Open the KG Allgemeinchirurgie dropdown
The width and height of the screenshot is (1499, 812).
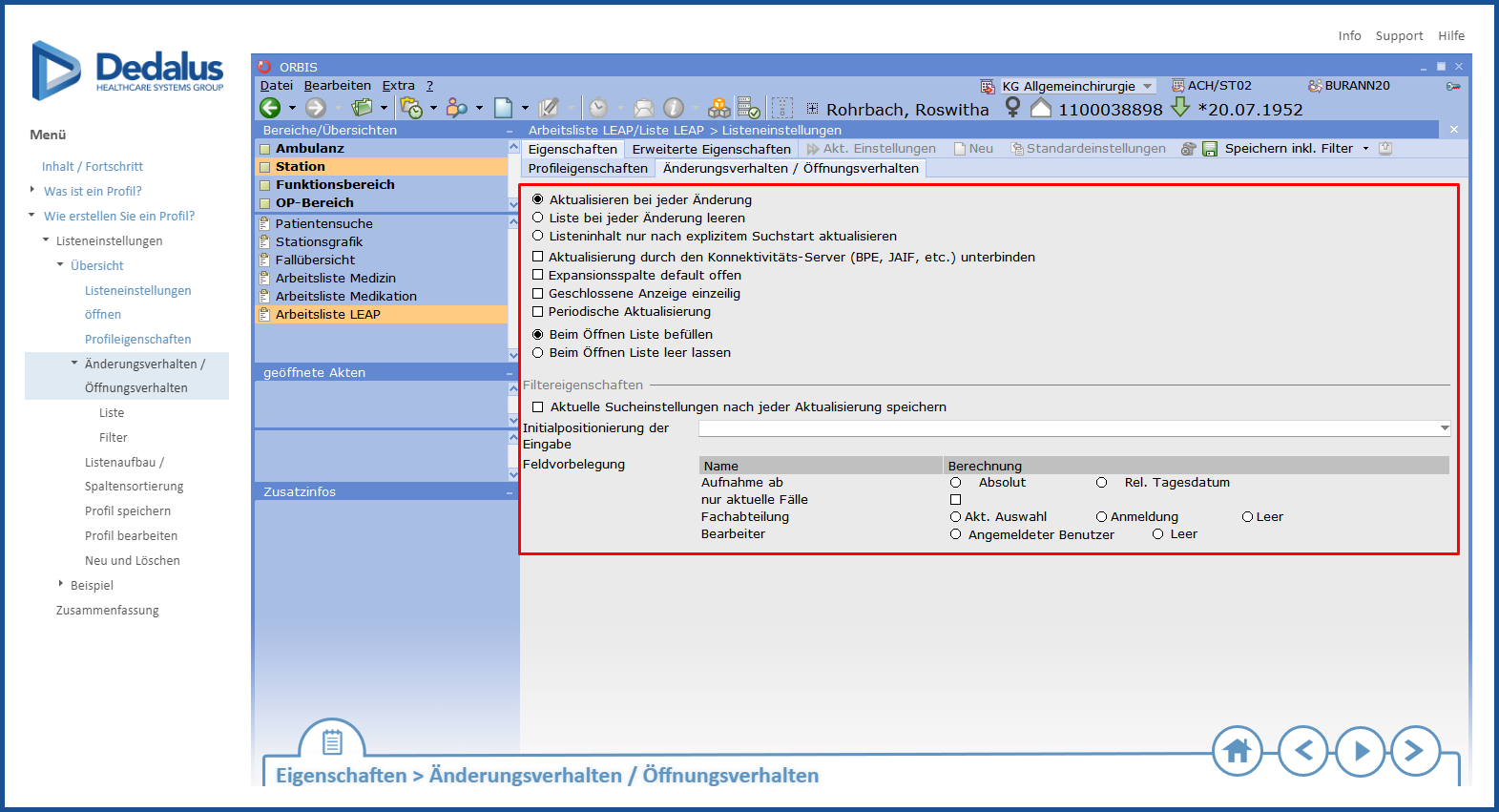[1148, 87]
